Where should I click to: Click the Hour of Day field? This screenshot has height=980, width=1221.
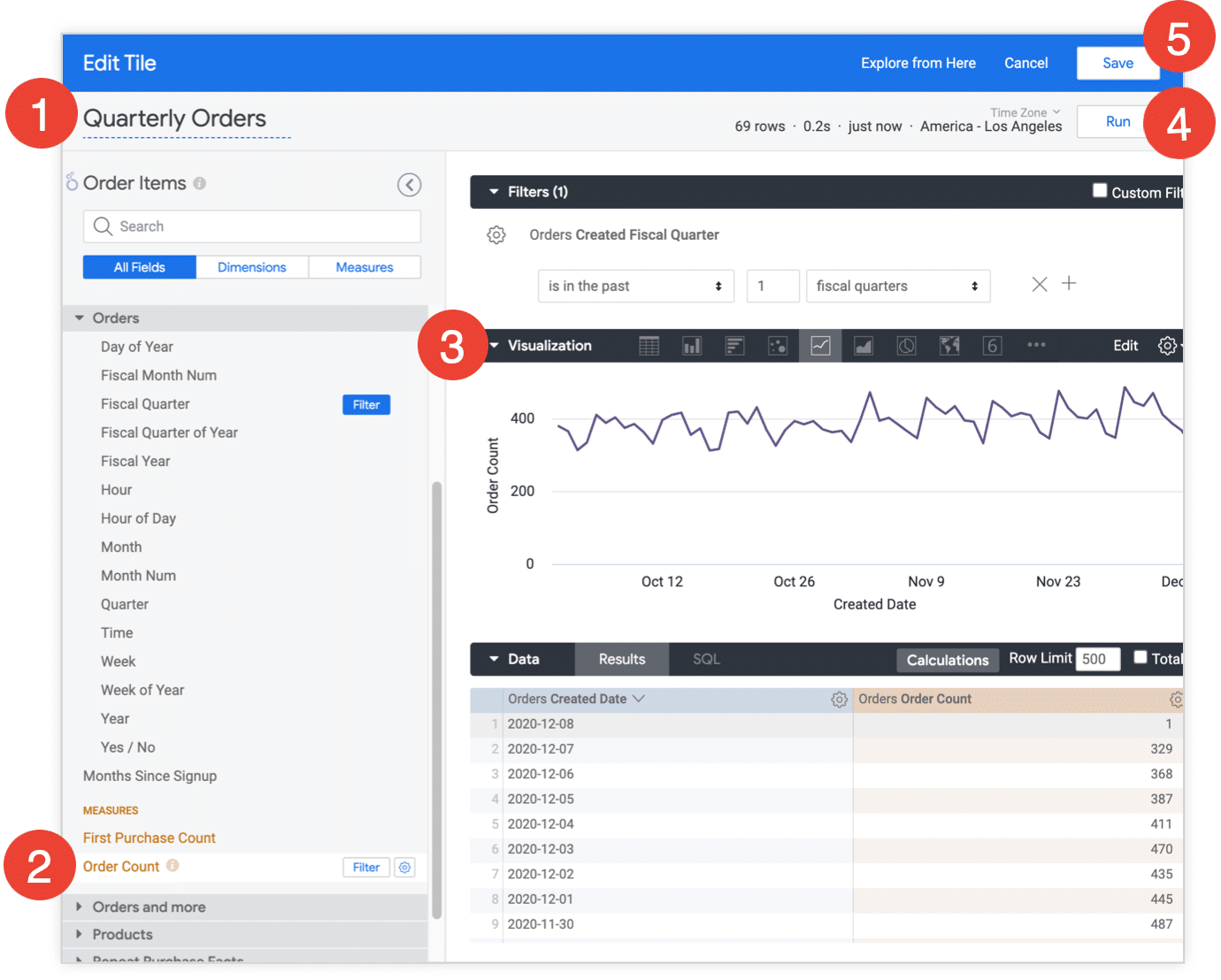[138, 518]
